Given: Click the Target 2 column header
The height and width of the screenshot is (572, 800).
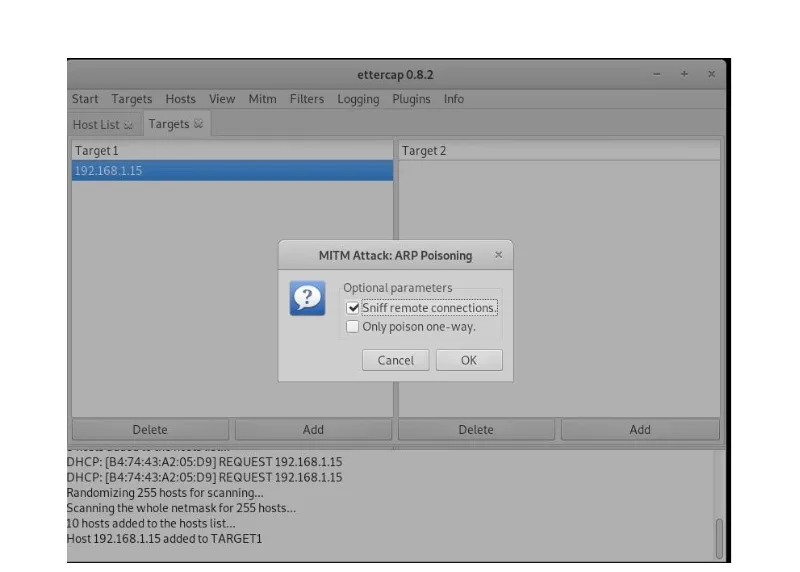Looking at the screenshot, I should [559, 151].
